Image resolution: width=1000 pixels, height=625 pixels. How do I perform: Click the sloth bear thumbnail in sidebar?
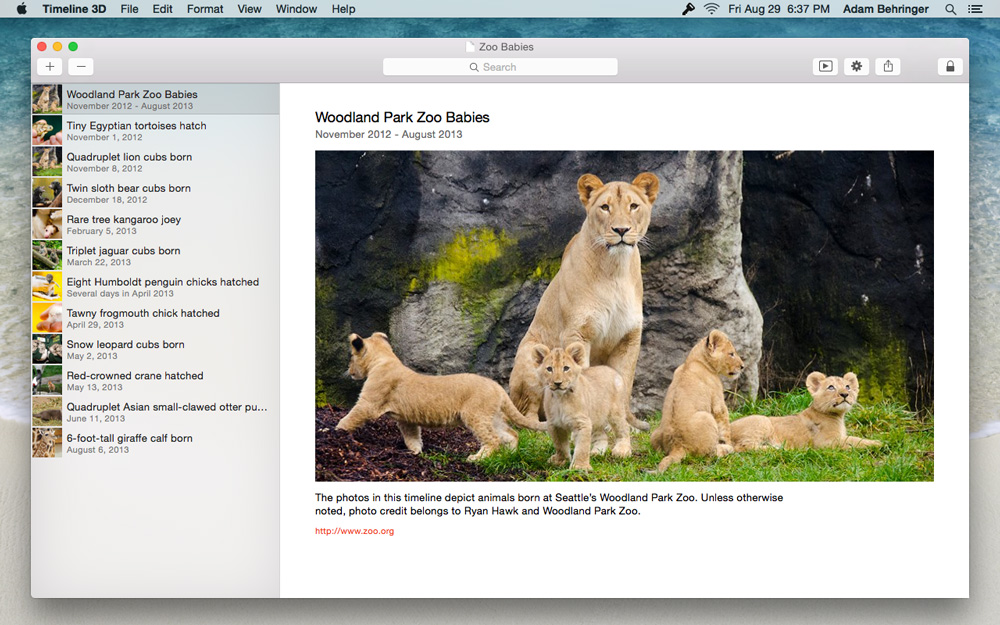tap(47, 193)
